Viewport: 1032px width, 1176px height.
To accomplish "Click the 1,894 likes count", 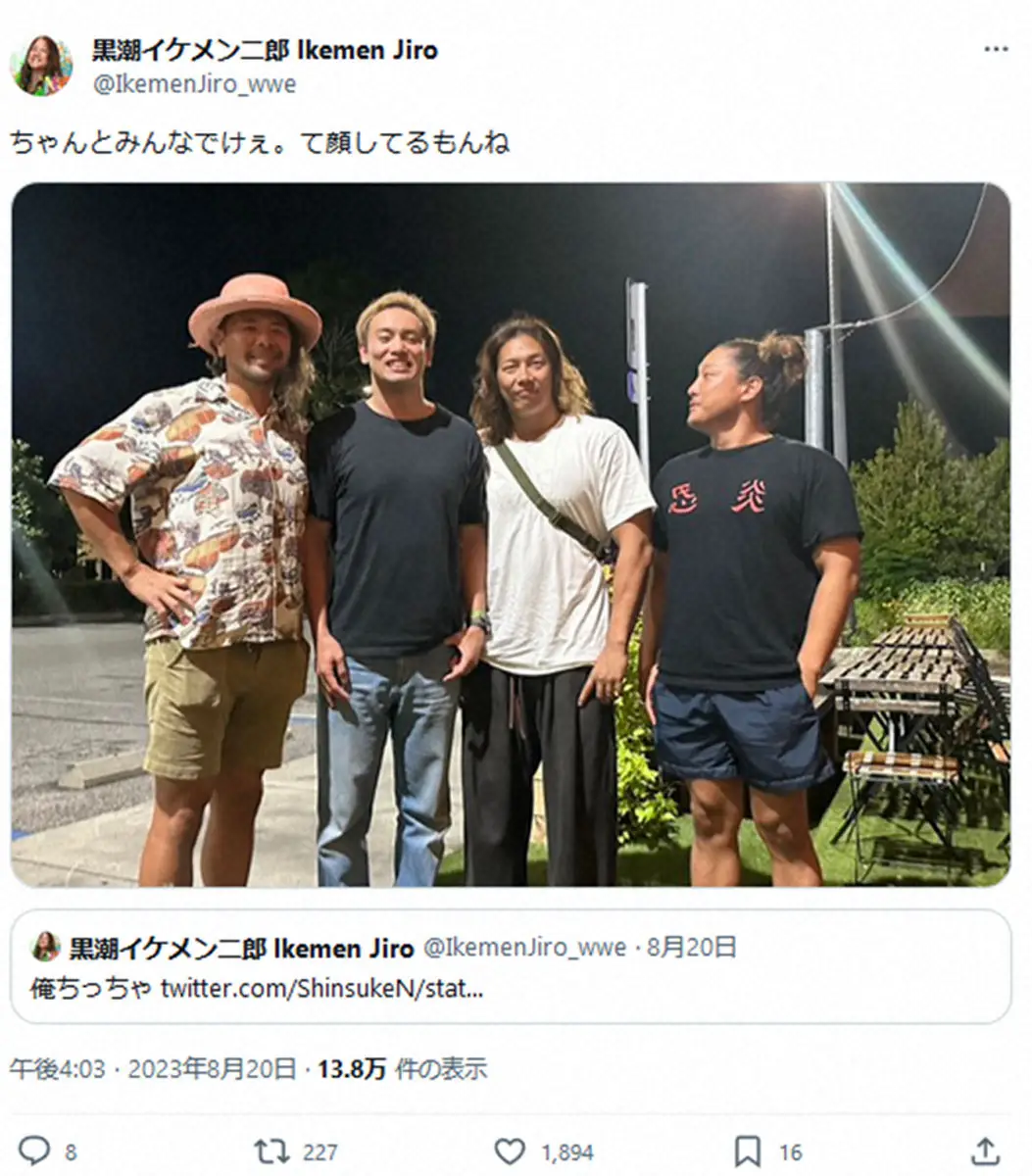I will coord(567,1152).
